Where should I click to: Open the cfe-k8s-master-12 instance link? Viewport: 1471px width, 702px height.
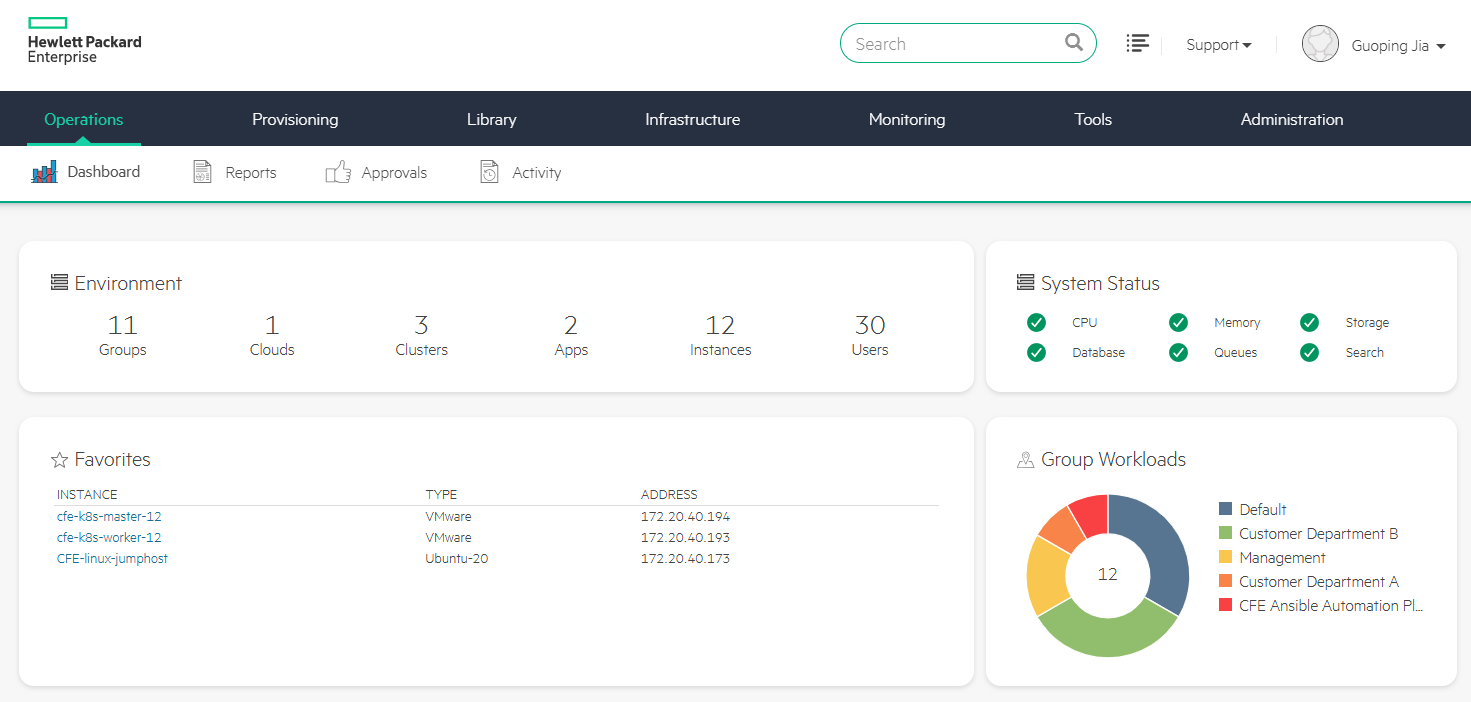coord(109,516)
